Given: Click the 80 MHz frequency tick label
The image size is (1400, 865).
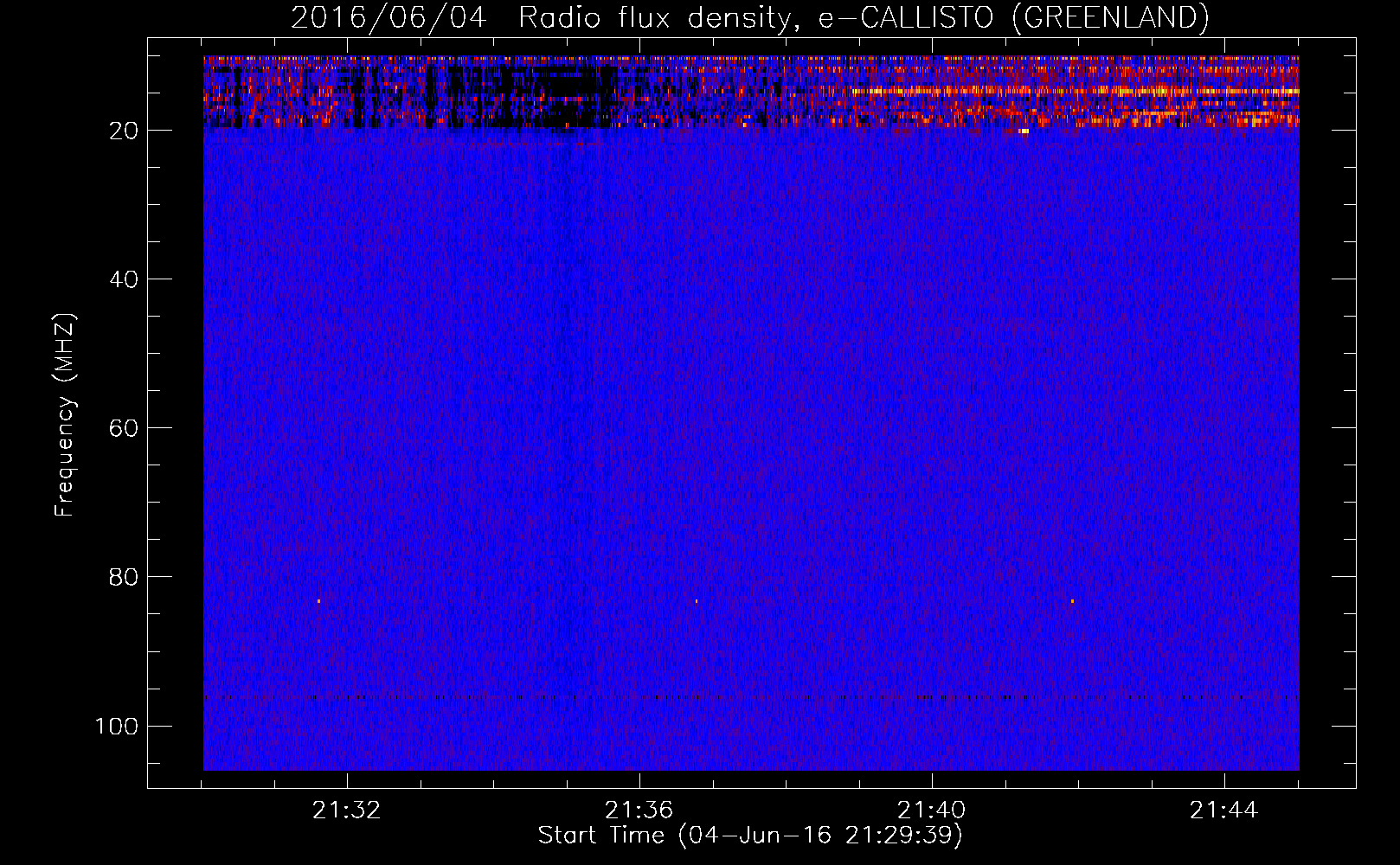Looking at the screenshot, I should click(x=125, y=577).
